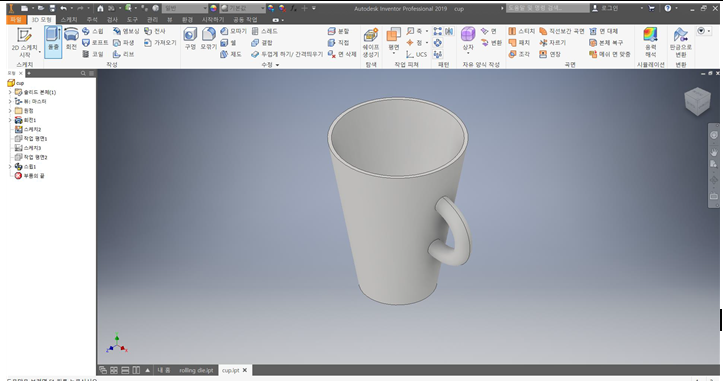Image resolution: width=723 pixels, height=381 pixels.
Task: Choose the Decal (전사) tool
Action: point(154,31)
